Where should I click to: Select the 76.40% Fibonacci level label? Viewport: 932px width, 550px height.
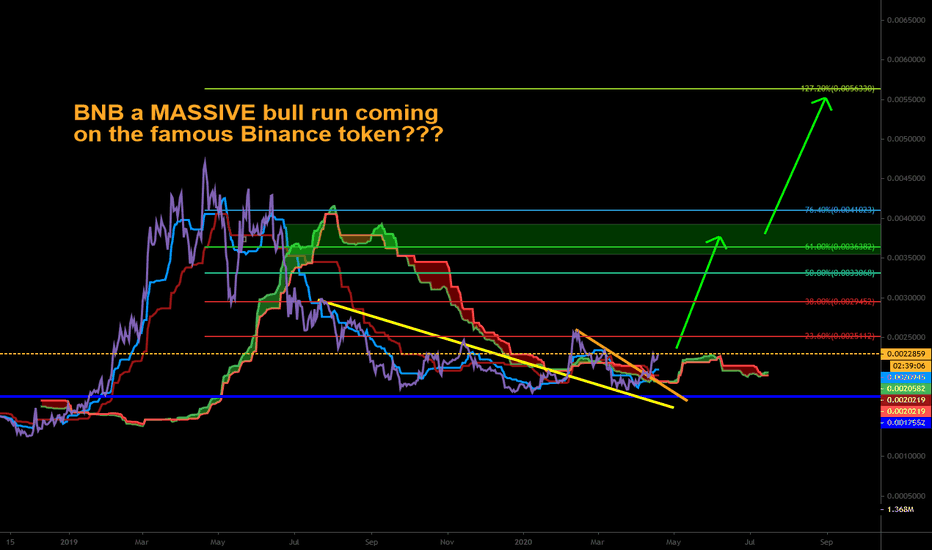click(839, 210)
